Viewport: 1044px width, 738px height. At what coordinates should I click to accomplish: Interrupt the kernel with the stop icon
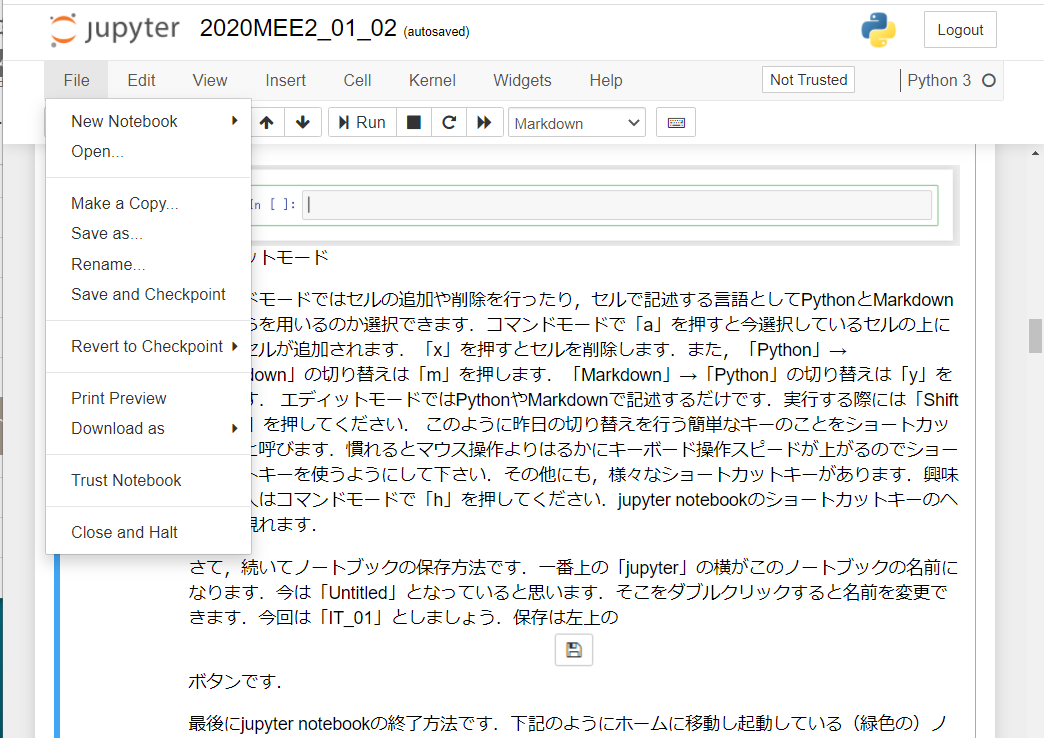point(413,122)
